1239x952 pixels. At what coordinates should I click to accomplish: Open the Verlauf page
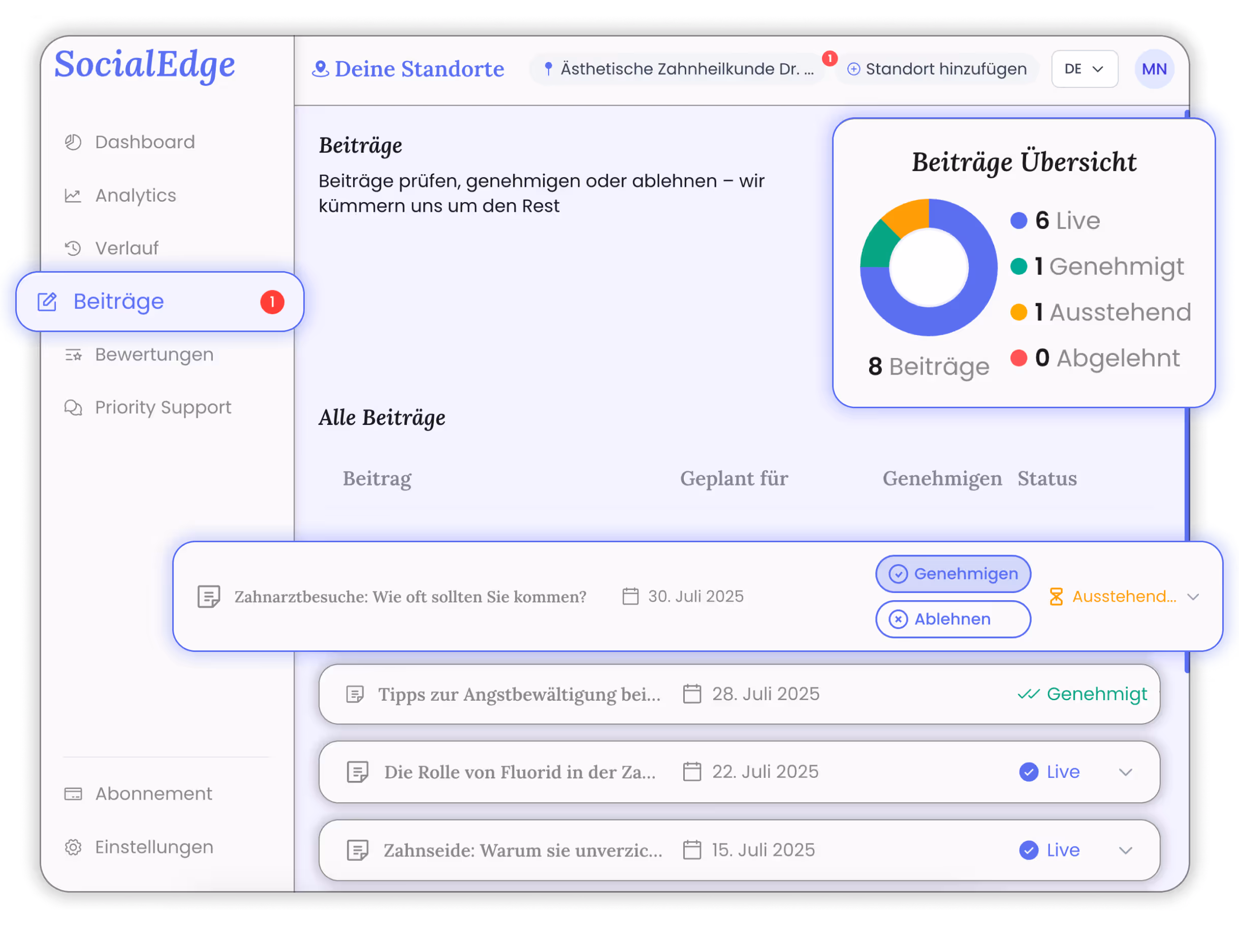click(x=111, y=248)
